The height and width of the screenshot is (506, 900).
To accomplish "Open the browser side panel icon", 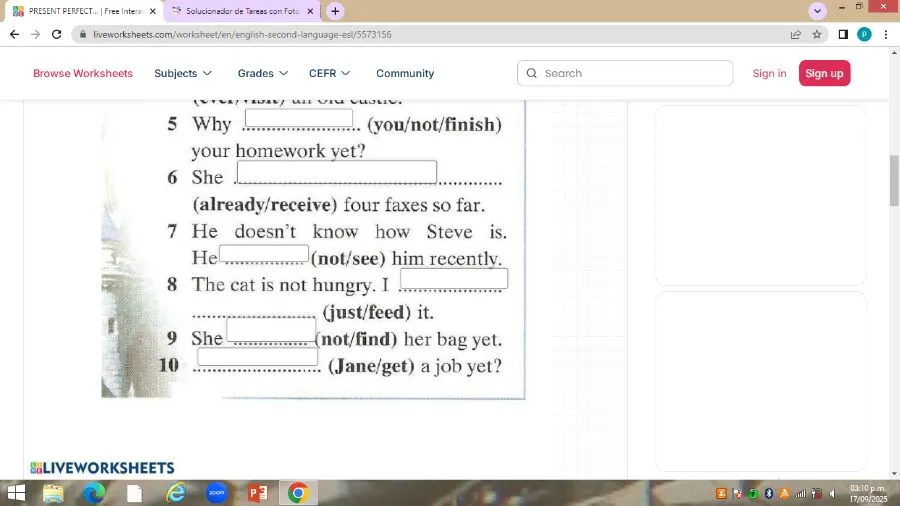I will tap(843, 34).
